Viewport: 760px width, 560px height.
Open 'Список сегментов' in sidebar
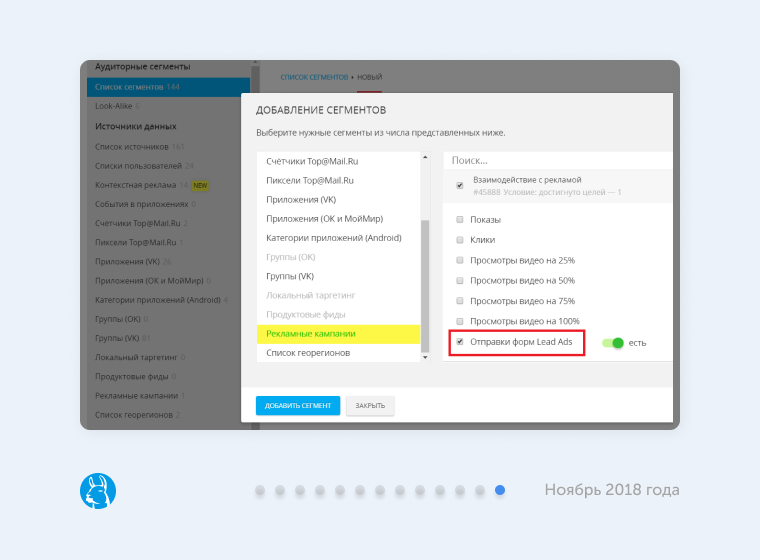(137, 87)
